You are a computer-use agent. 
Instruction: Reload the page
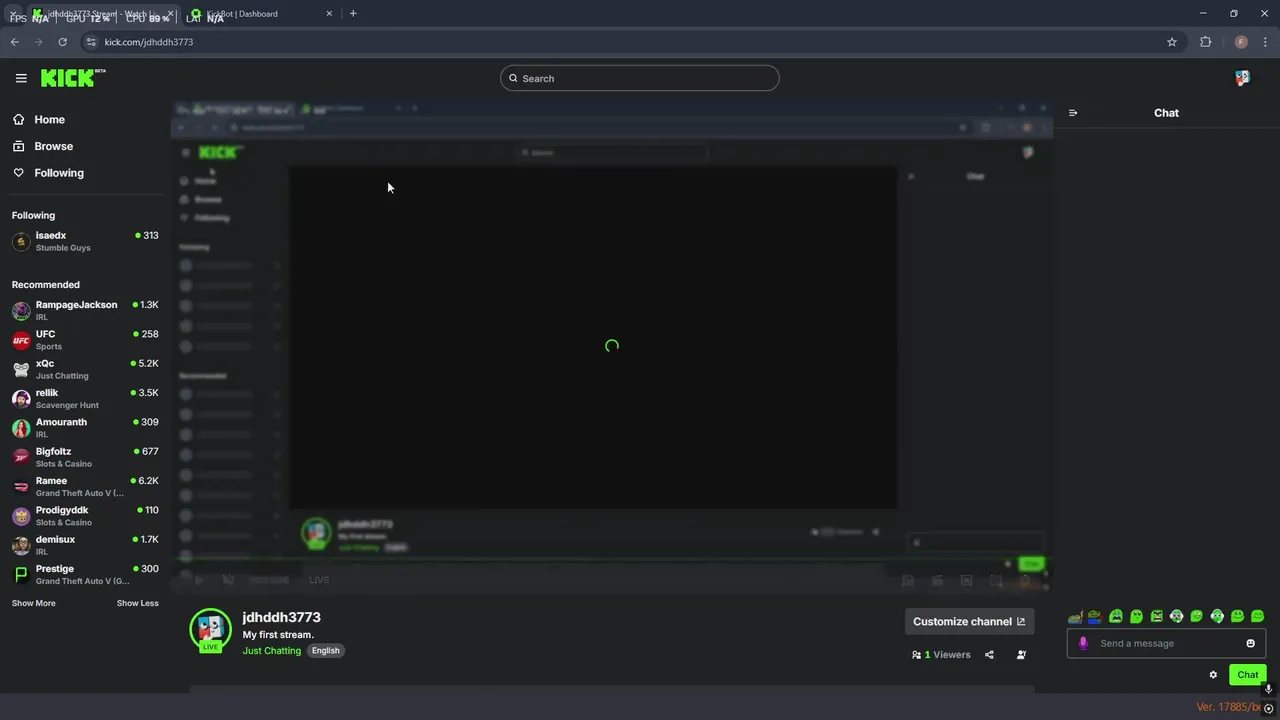[62, 42]
